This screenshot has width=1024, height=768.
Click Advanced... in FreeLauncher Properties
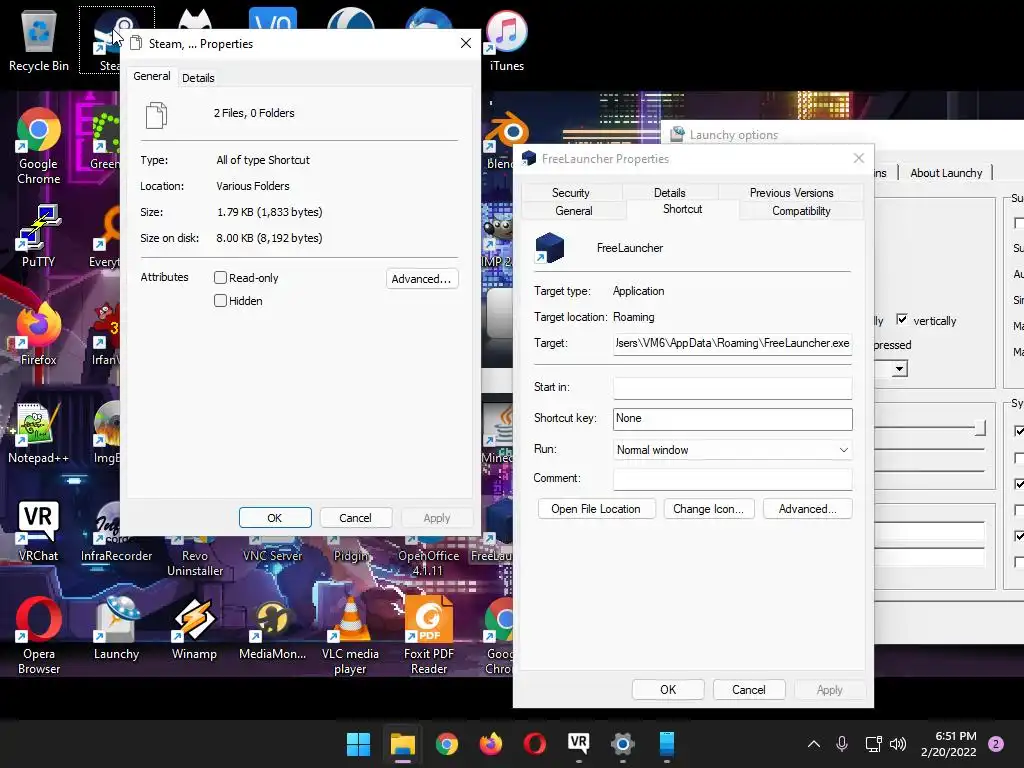point(807,509)
